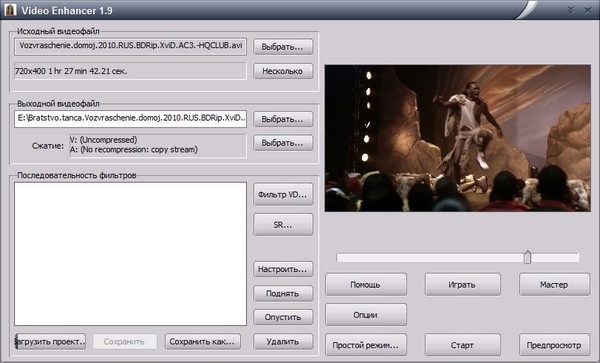The height and width of the screenshot is (363, 600).
Task: Click Сохранить как... button
Action: 202,342
